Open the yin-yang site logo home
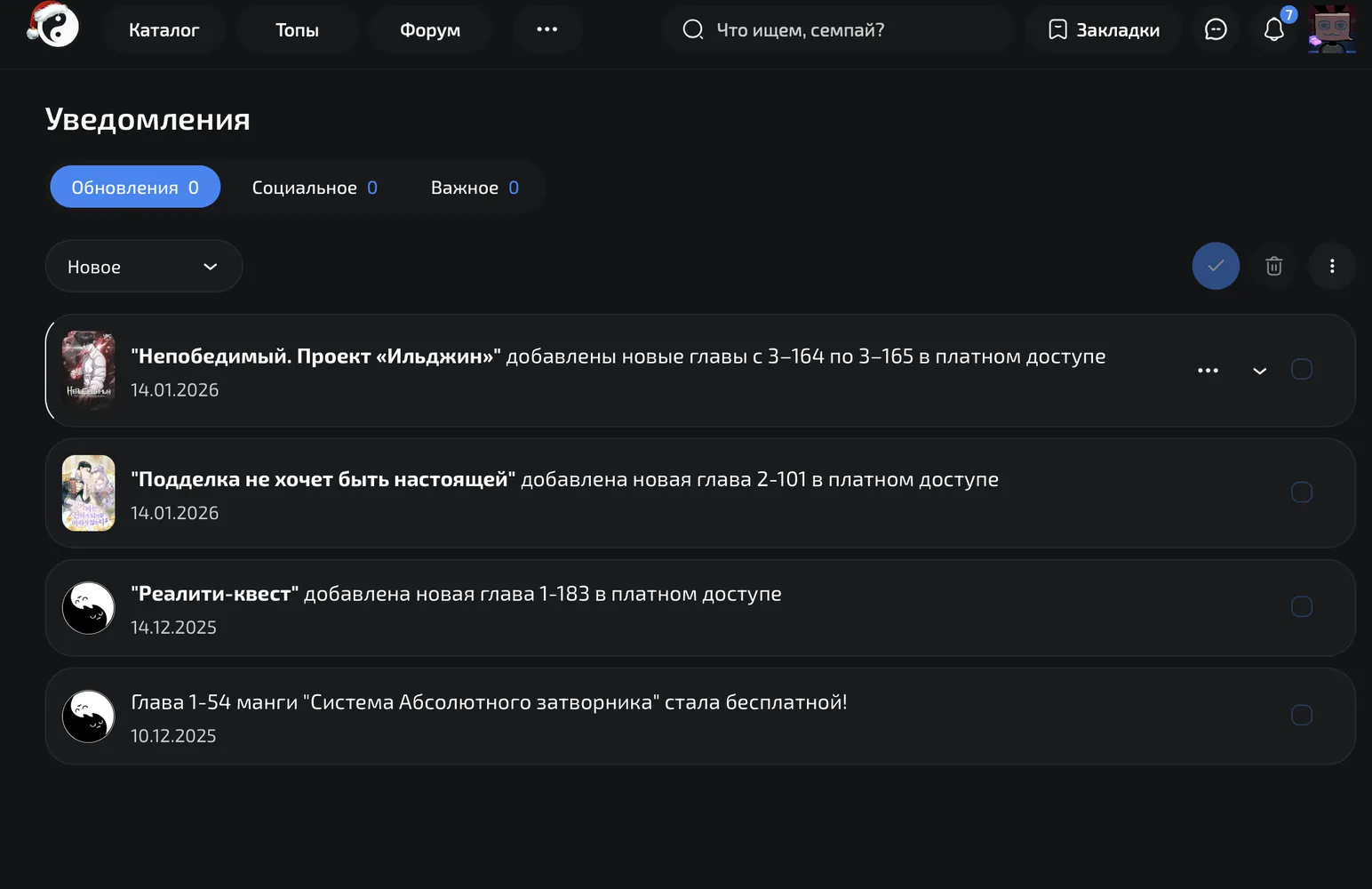Screen dimensions: 1372x889 tap(53, 25)
